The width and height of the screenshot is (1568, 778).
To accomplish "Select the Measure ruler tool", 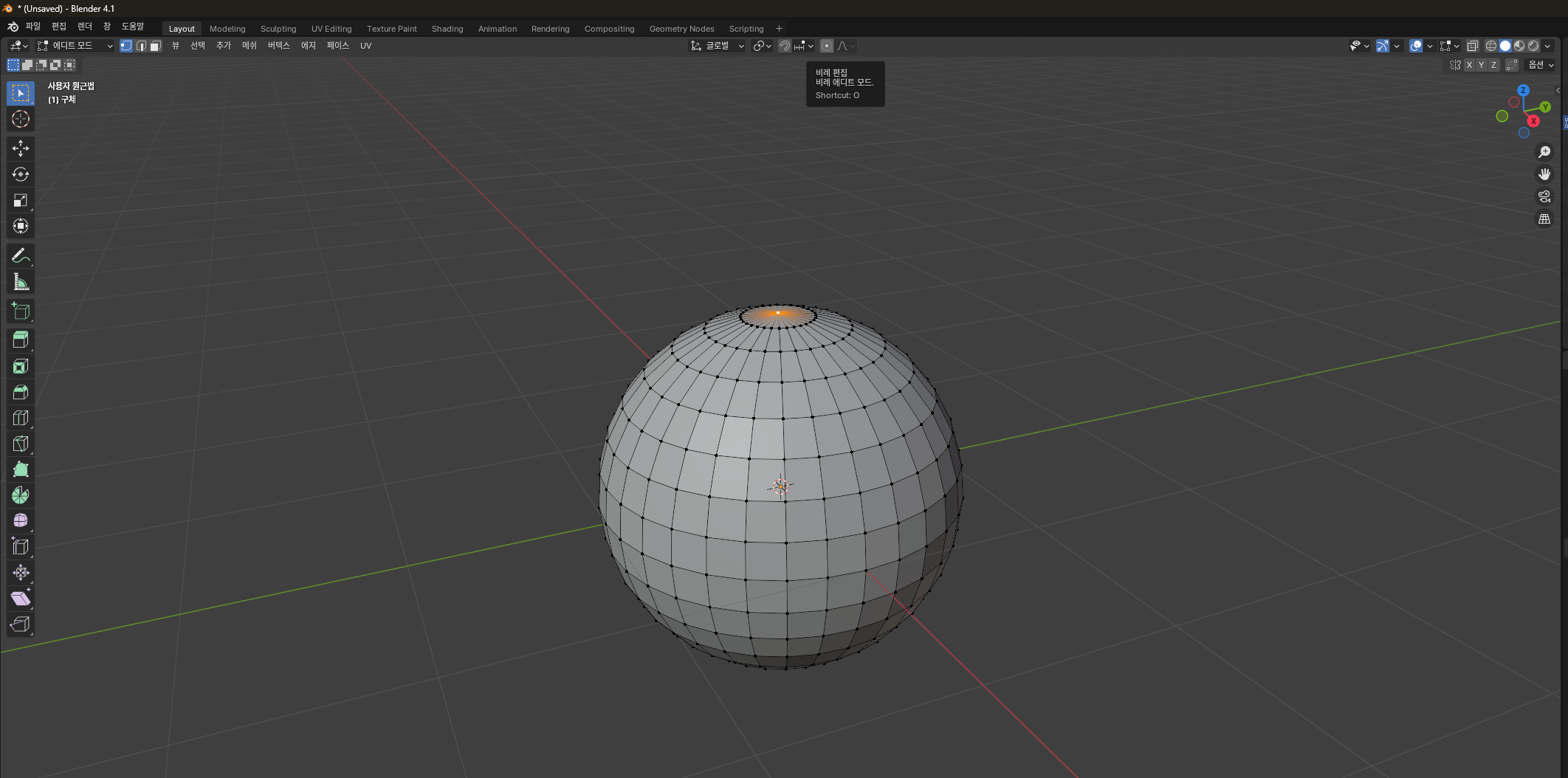I will click(21, 281).
